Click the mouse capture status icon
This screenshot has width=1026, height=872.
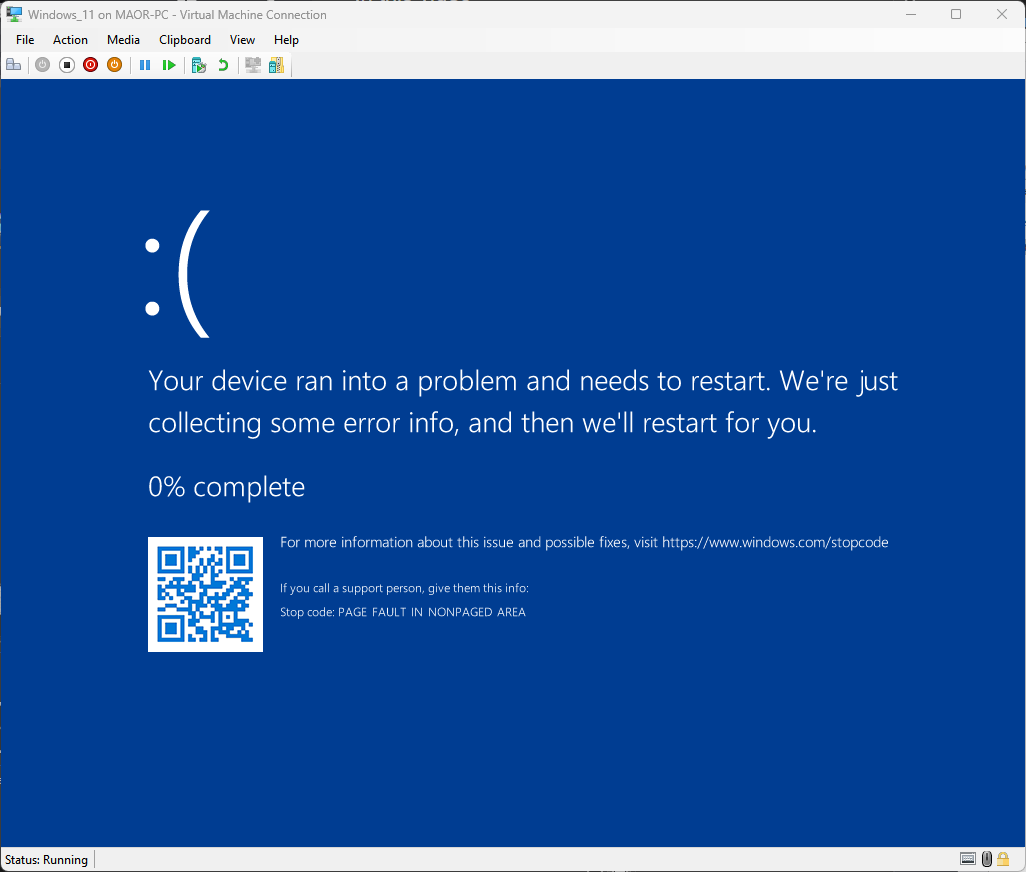pyautogui.click(x=986, y=858)
